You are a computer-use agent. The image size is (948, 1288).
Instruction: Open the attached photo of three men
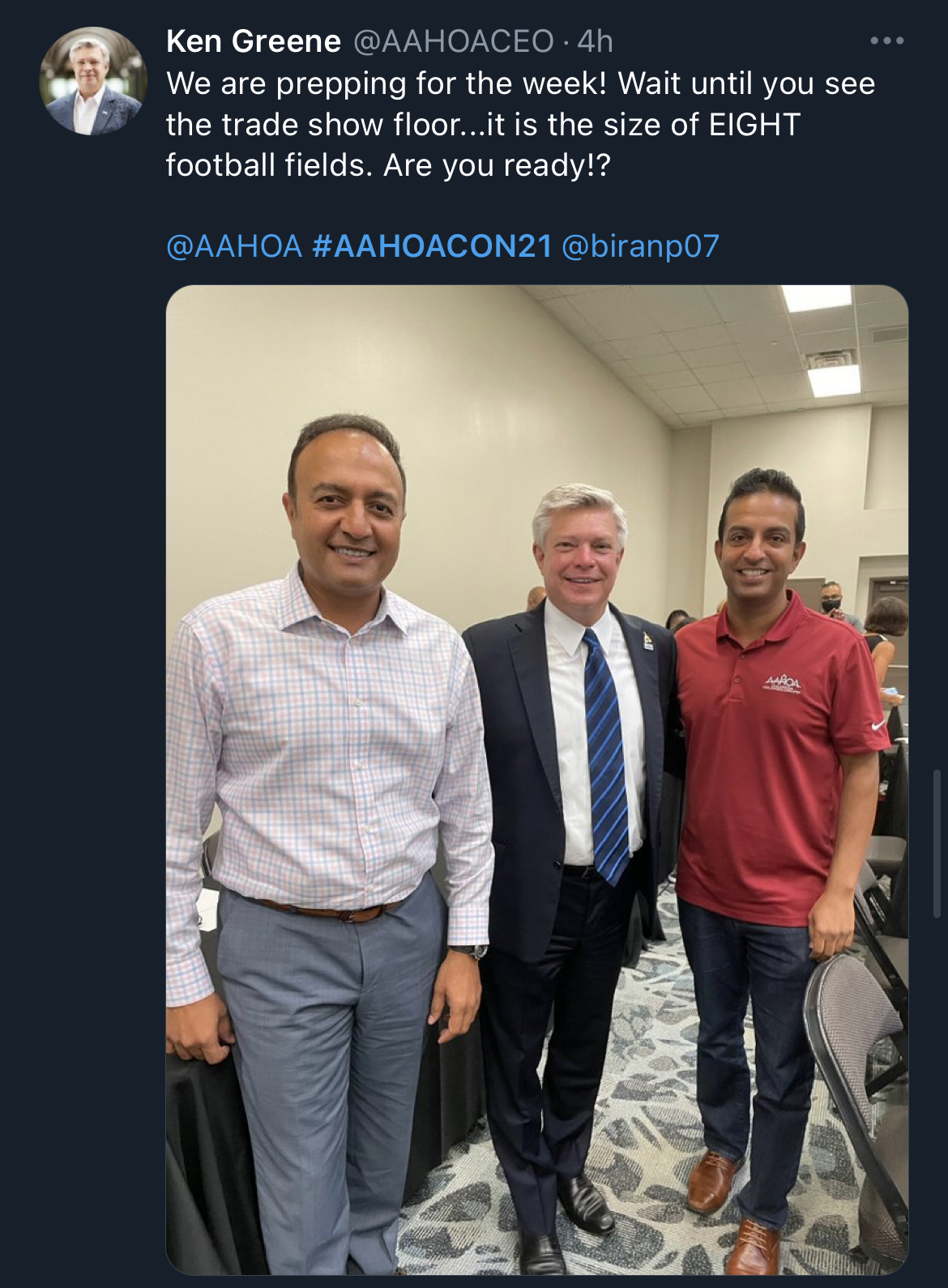pos(537,779)
